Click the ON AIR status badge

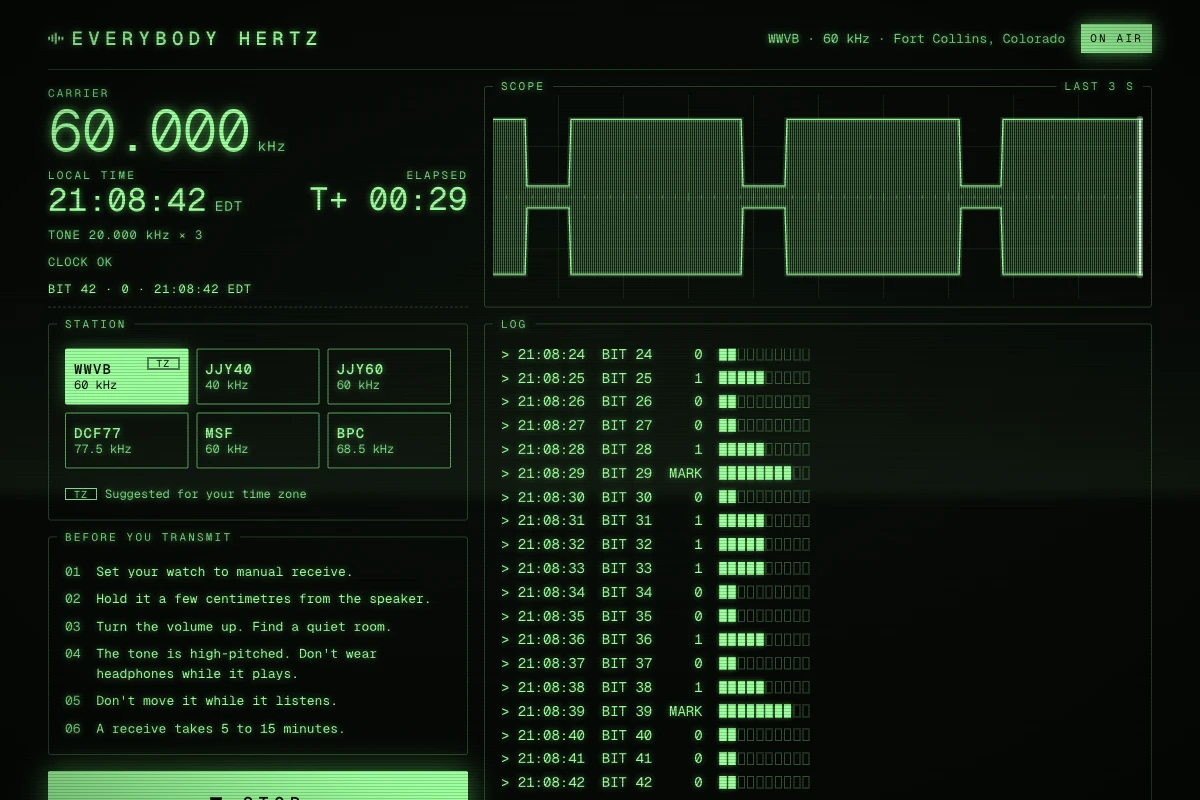click(1116, 39)
